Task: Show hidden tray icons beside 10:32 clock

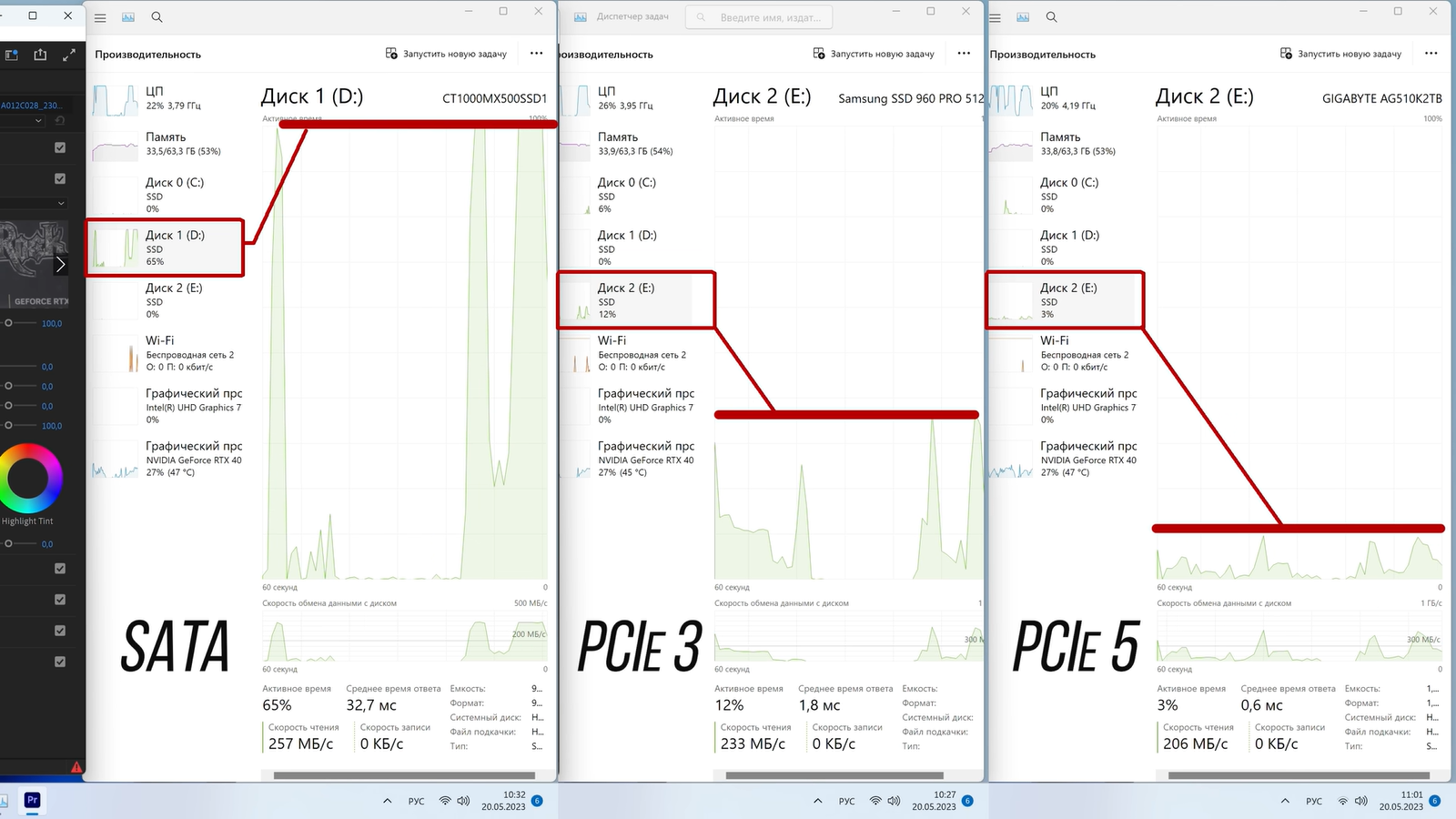Action: click(x=388, y=801)
